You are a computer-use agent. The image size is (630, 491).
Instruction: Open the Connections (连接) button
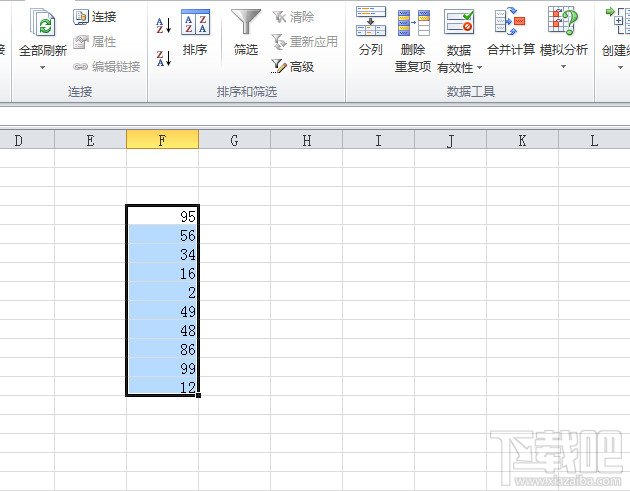[95, 17]
